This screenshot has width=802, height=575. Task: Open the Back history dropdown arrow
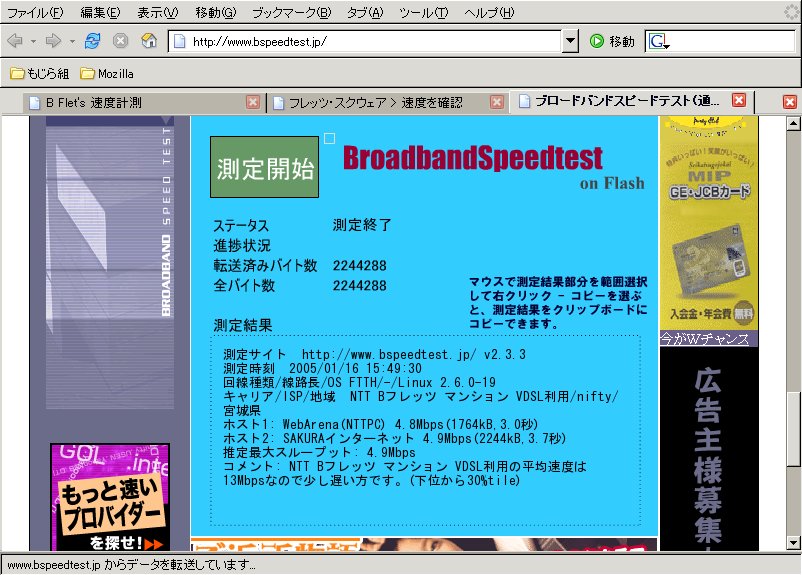point(33,41)
